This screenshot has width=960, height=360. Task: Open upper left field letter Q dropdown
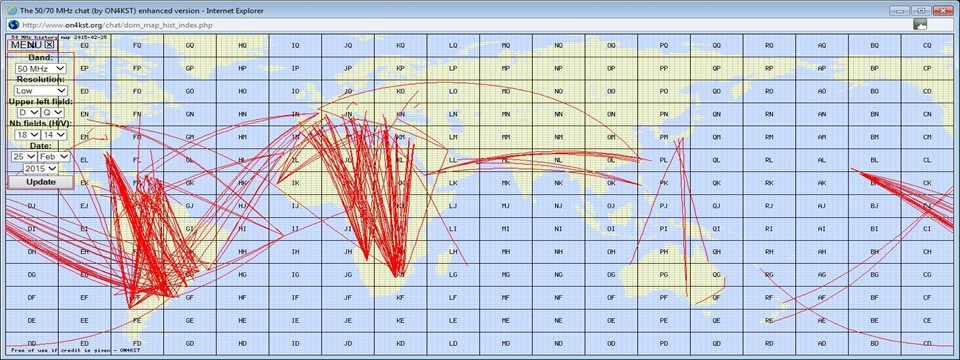(x=53, y=113)
